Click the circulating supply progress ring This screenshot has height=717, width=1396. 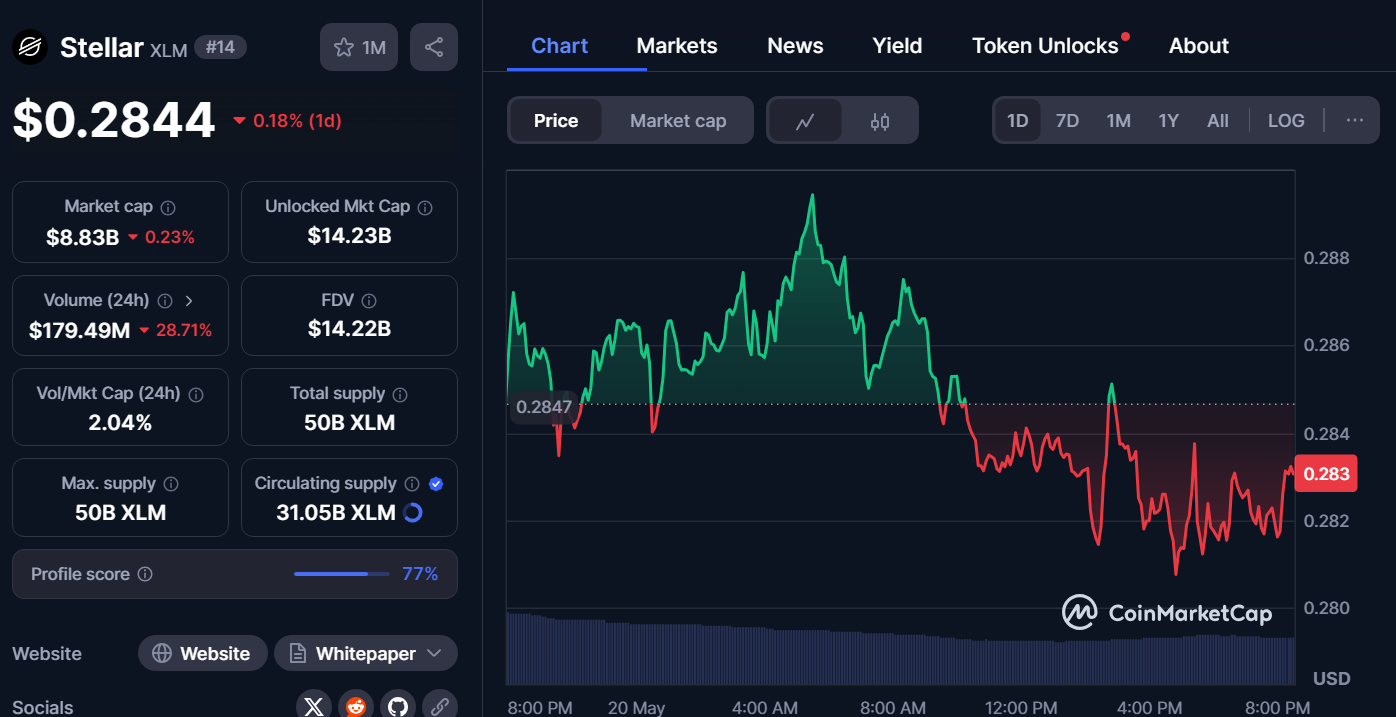[x=413, y=513]
